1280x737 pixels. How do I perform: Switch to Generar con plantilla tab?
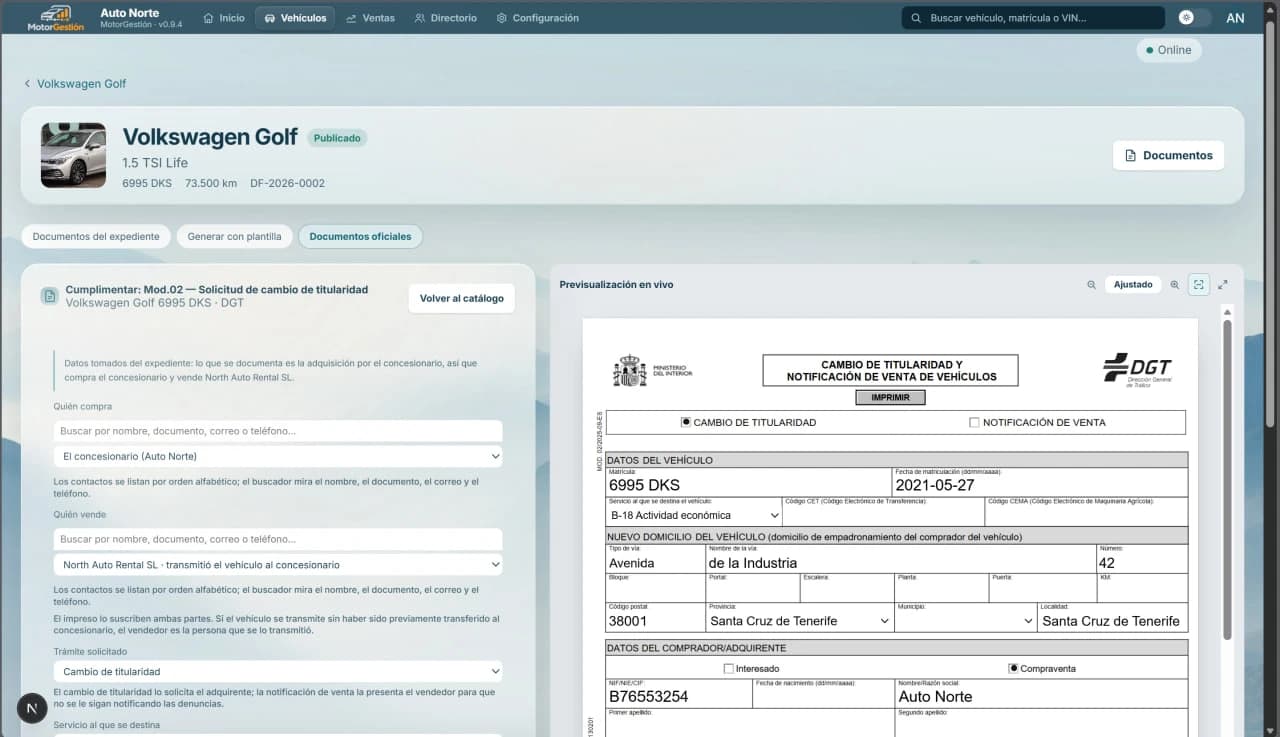(234, 237)
